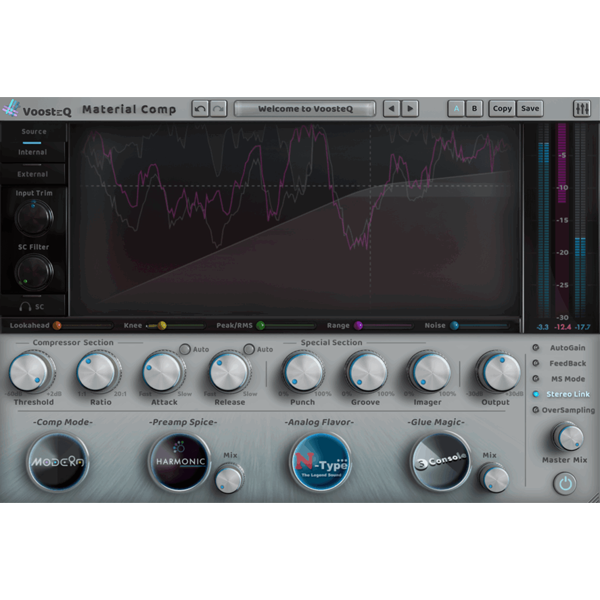Select state B
Screen dimensions: 600x600
(474, 109)
